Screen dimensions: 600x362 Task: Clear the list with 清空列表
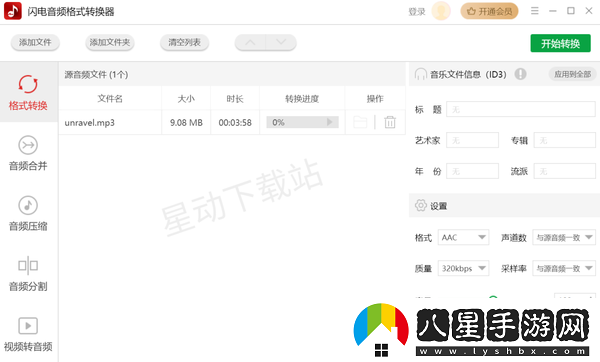(184, 42)
